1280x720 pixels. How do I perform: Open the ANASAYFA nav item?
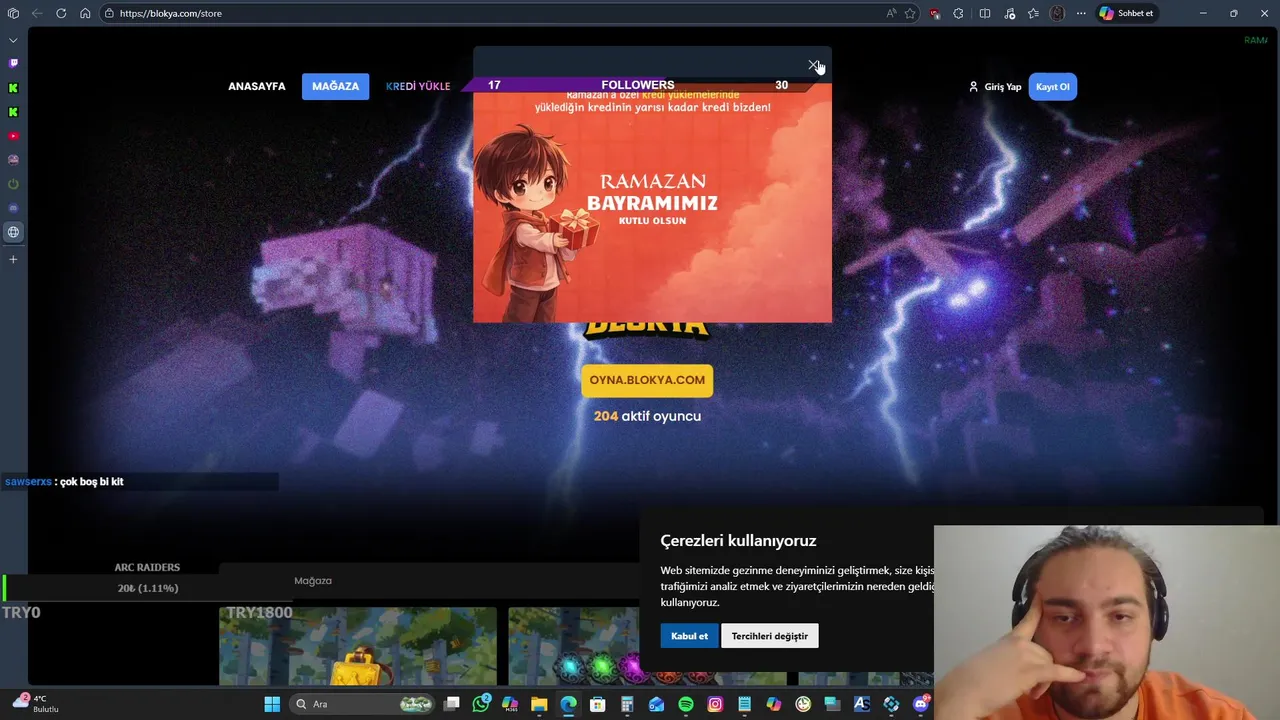coord(257,86)
